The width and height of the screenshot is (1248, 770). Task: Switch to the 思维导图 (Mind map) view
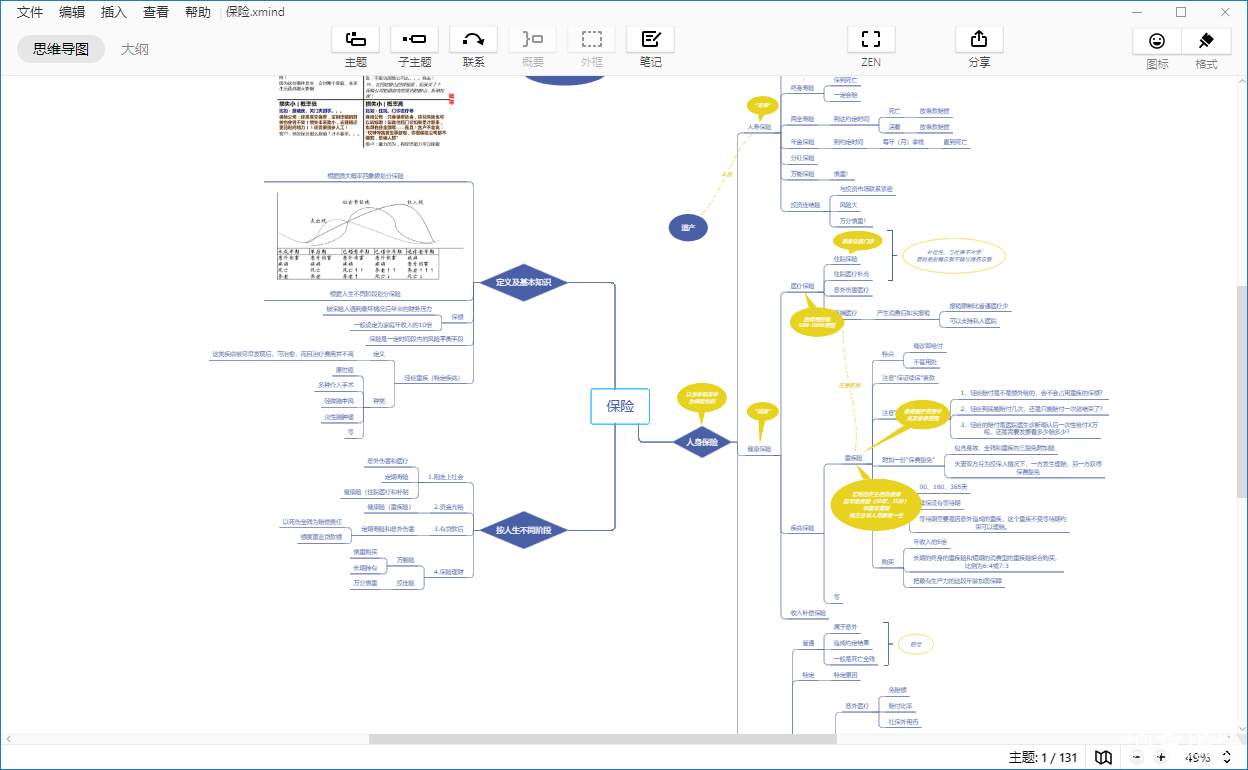point(61,48)
